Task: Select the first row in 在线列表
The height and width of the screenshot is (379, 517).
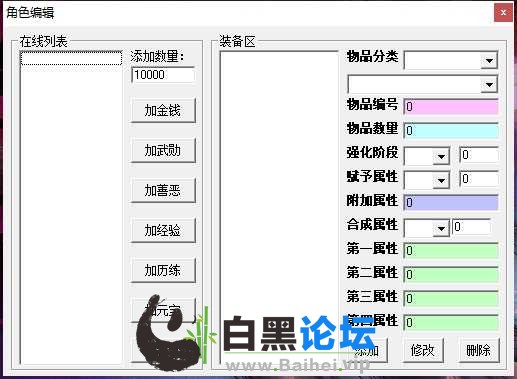Action: pos(71,58)
